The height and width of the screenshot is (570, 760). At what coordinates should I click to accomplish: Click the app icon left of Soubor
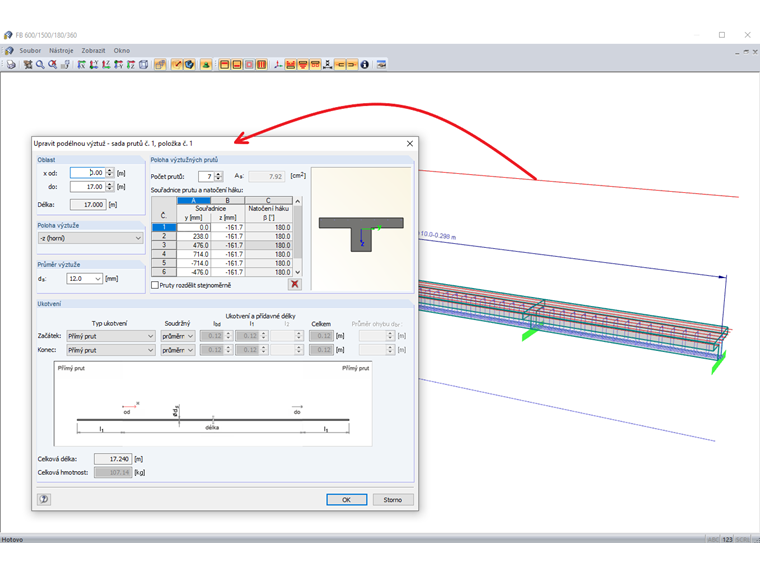tap(9, 50)
